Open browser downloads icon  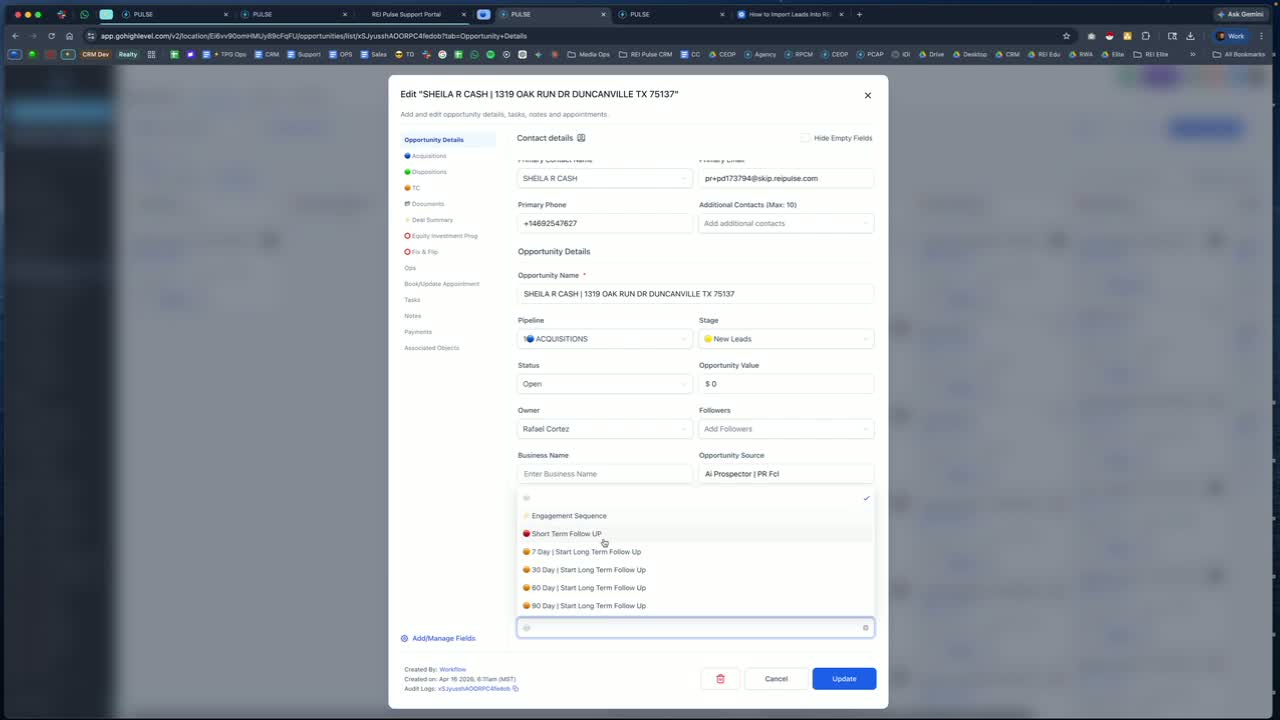tap(1190, 36)
